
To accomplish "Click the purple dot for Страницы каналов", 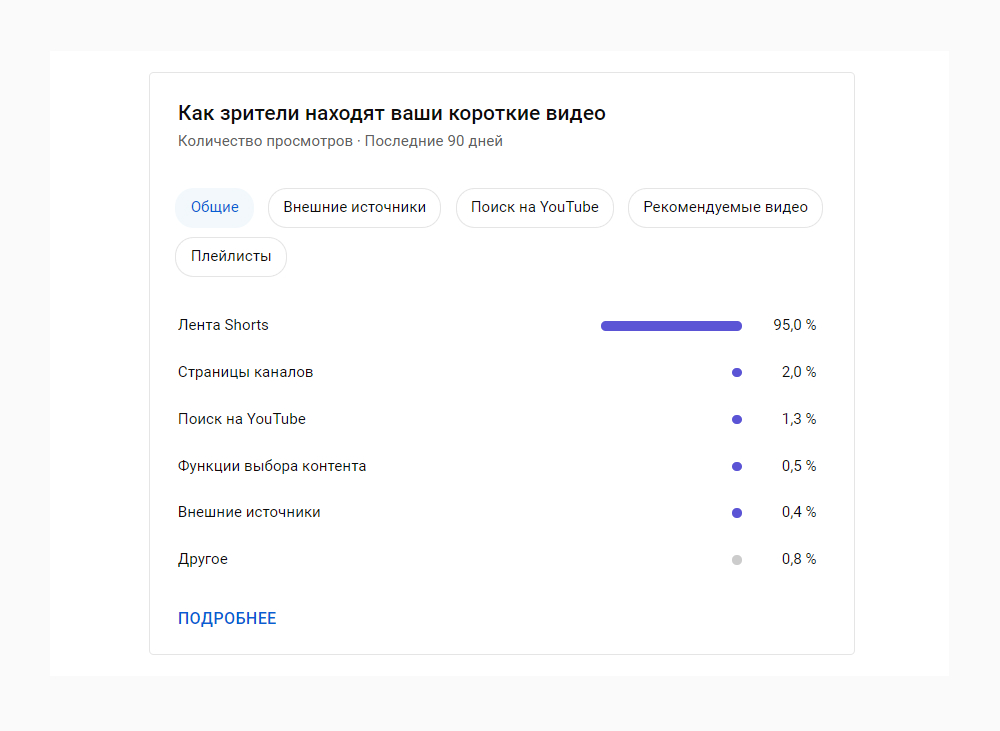I will tap(737, 372).
